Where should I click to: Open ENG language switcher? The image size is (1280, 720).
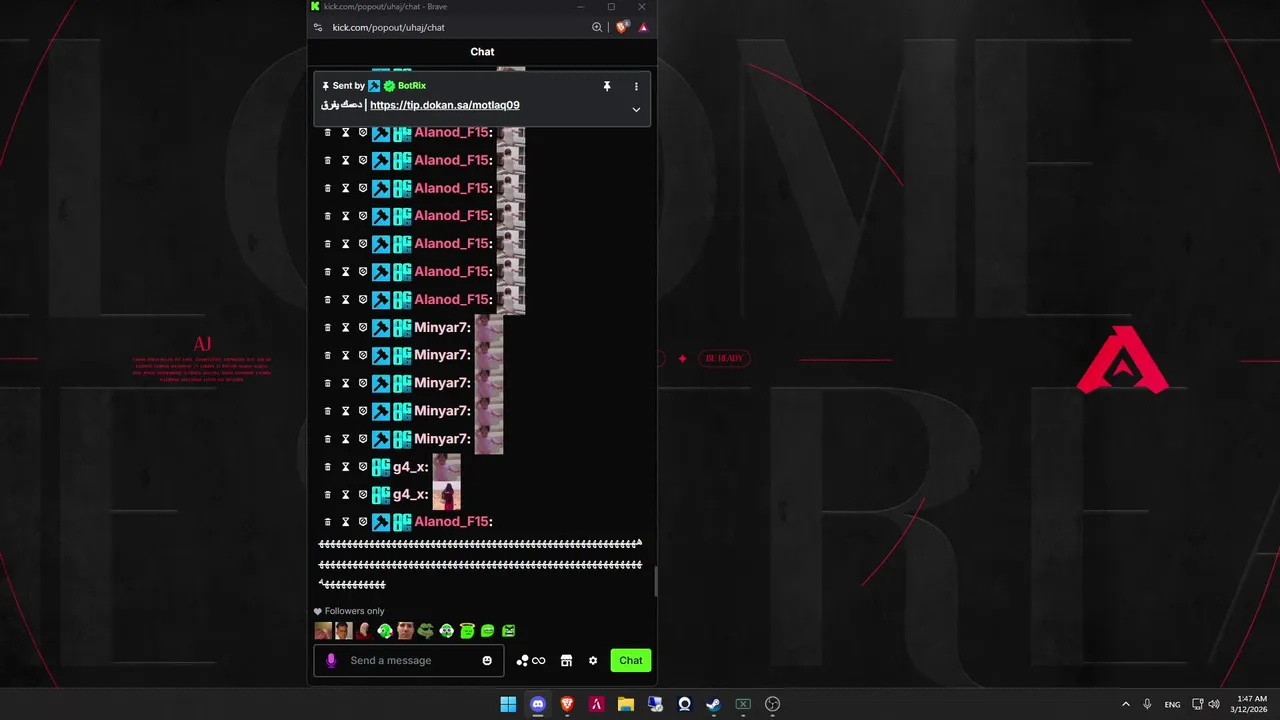pos(1172,704)
